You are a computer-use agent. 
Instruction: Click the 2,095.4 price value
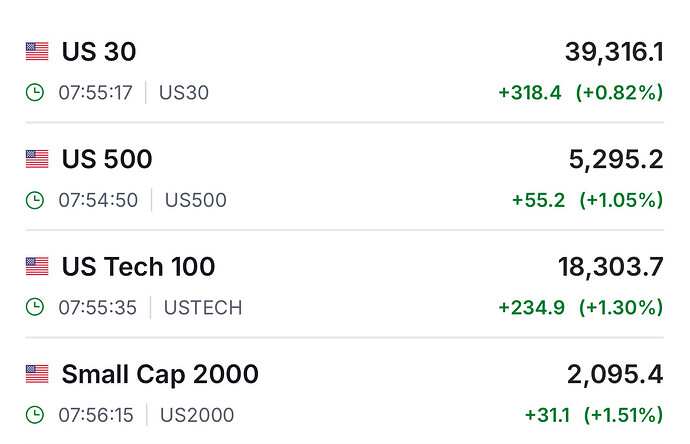point(615,374)
